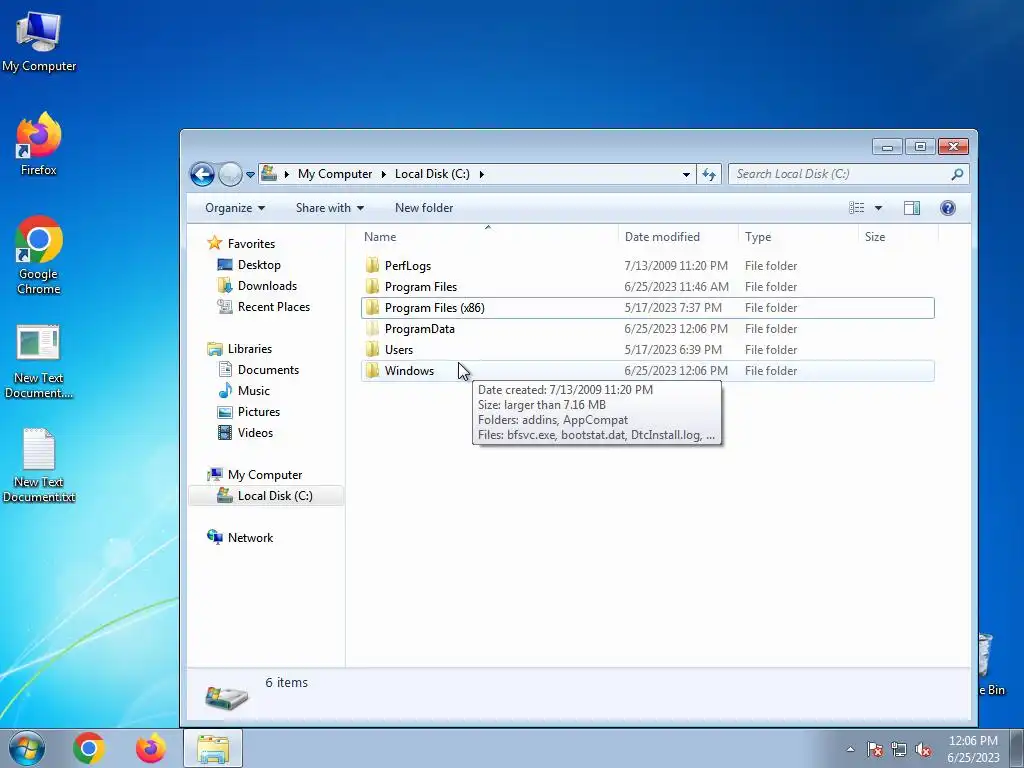Click Favorites in navigation pane
The image size is (1024, 768).
coord(251,244)
